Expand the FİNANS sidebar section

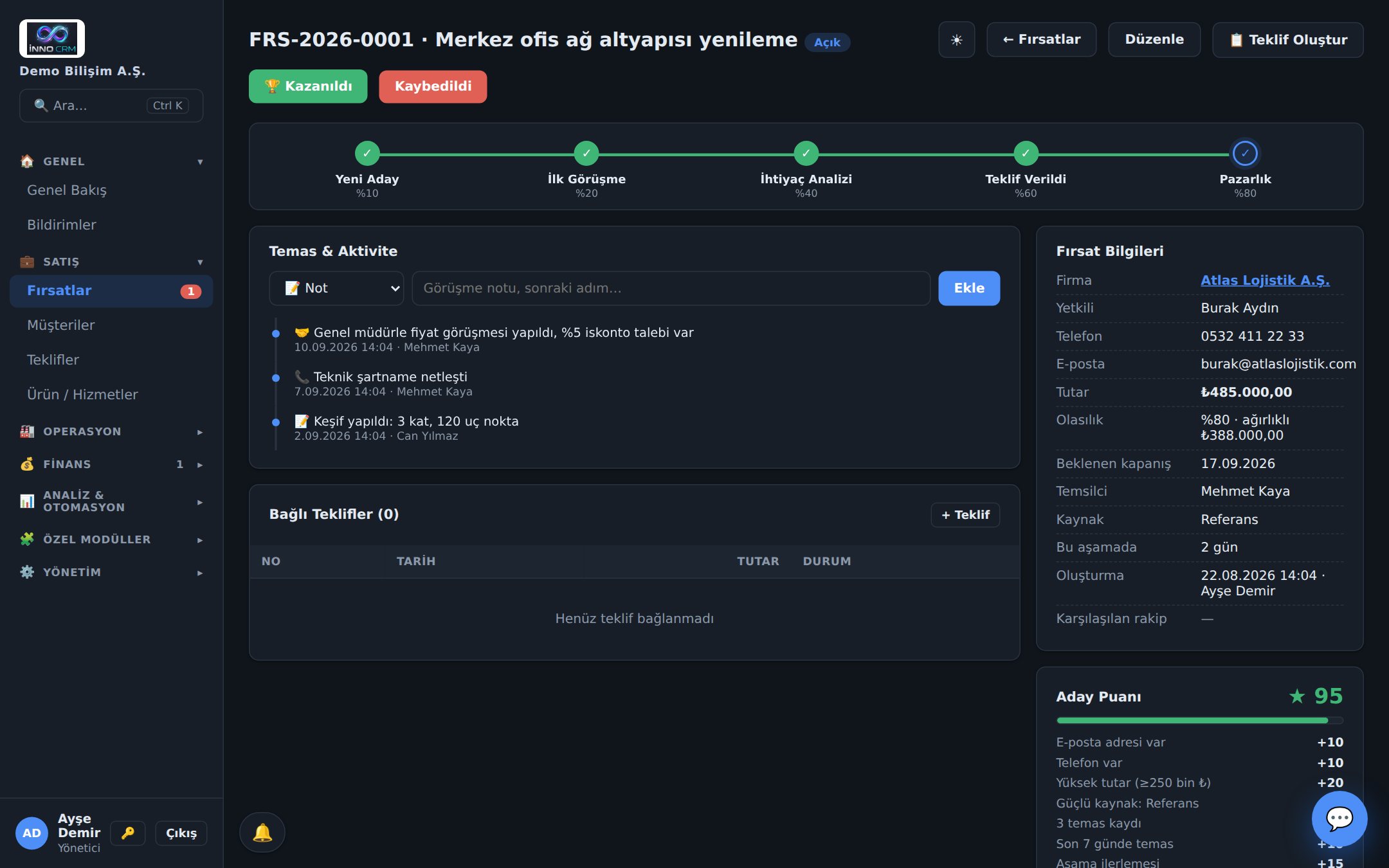click(111, 464)
